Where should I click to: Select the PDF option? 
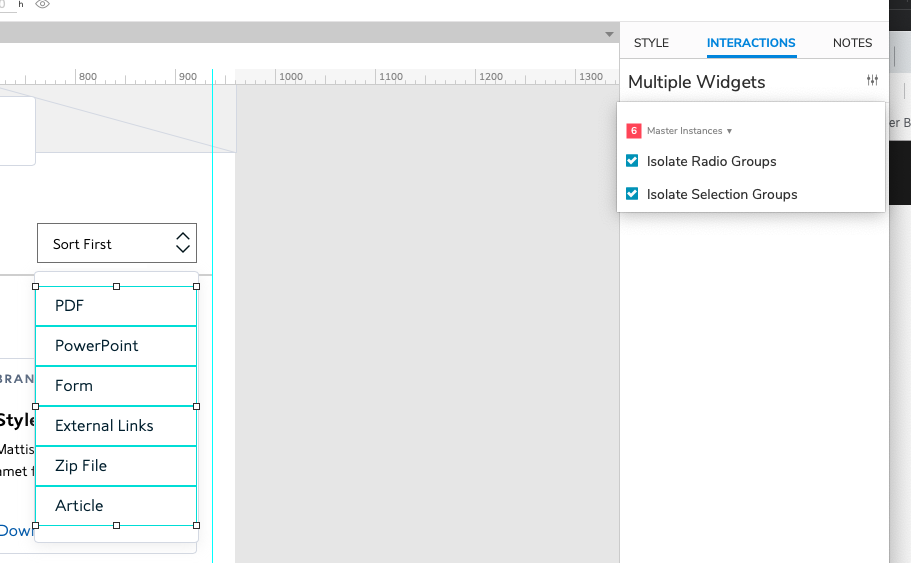click(116, 306)
